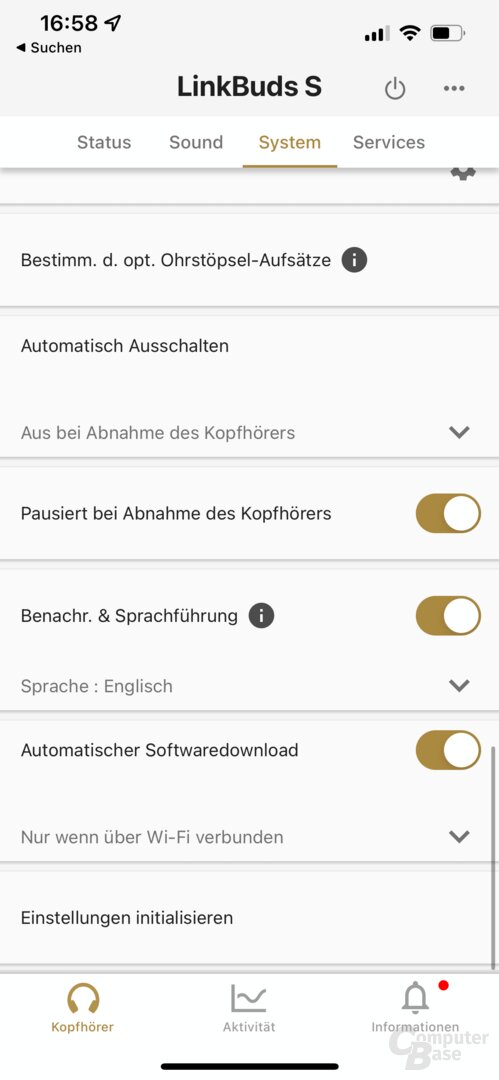This screenshot has width=499, height=1080.
Task: Show info for Ohrstöpsel-Aufsätze
Action: tap(354, 260)
